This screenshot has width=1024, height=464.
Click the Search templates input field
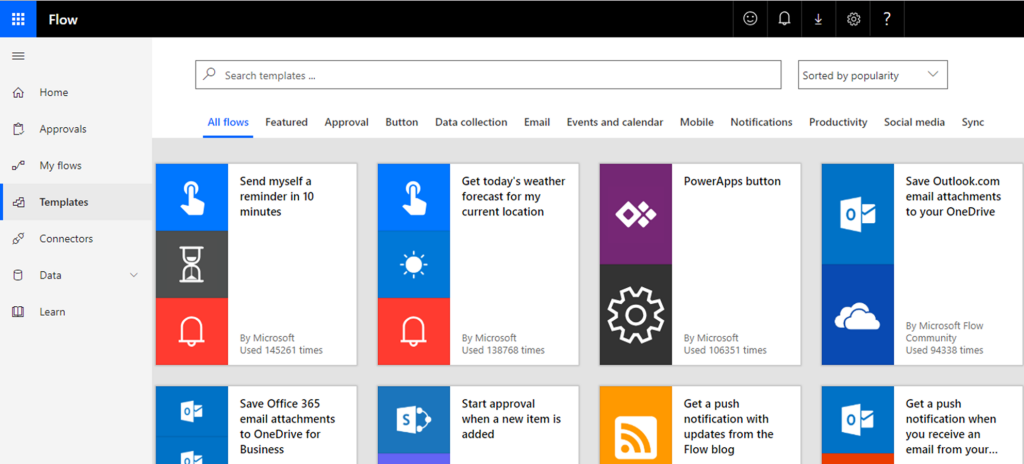point(488,75)
